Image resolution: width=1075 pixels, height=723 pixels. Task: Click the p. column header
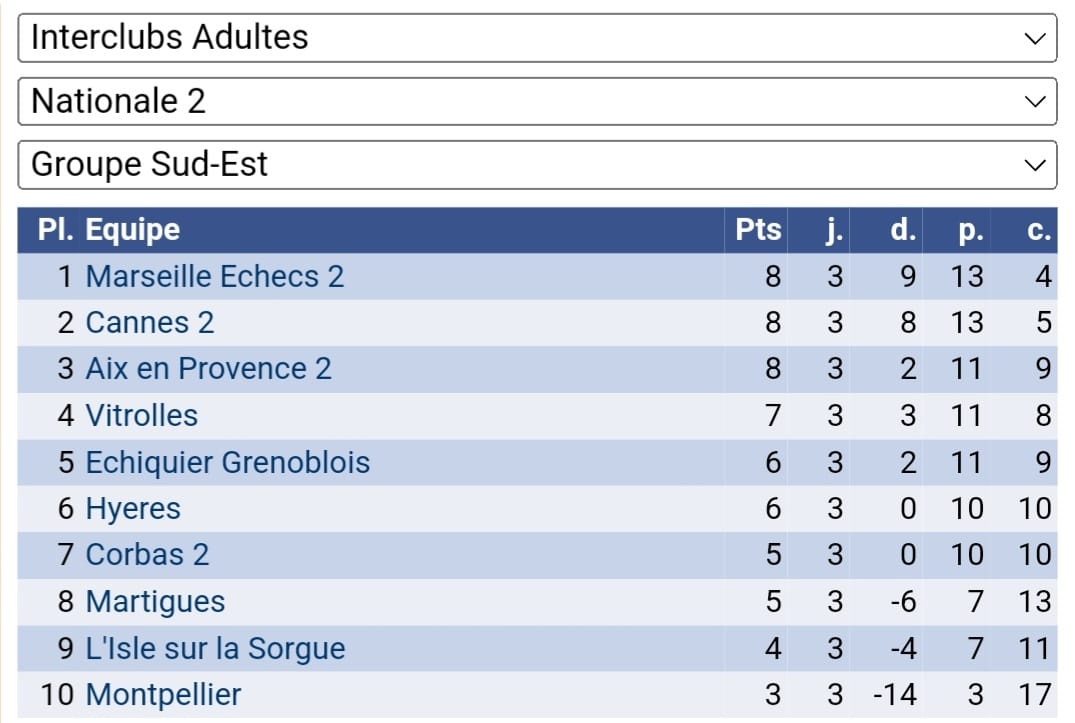point(969,230)
